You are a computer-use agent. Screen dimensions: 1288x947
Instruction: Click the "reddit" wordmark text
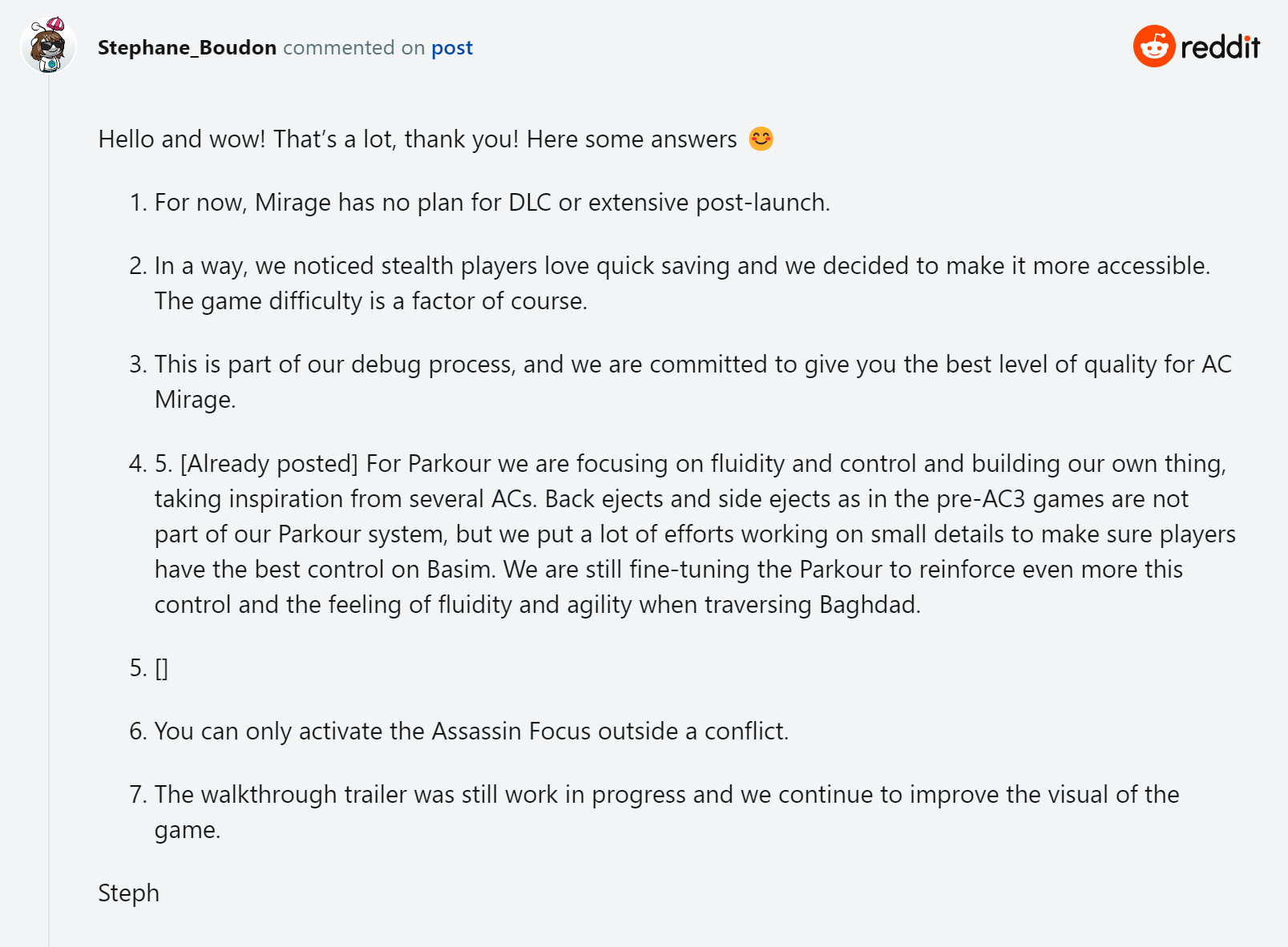coord(1220,47)
